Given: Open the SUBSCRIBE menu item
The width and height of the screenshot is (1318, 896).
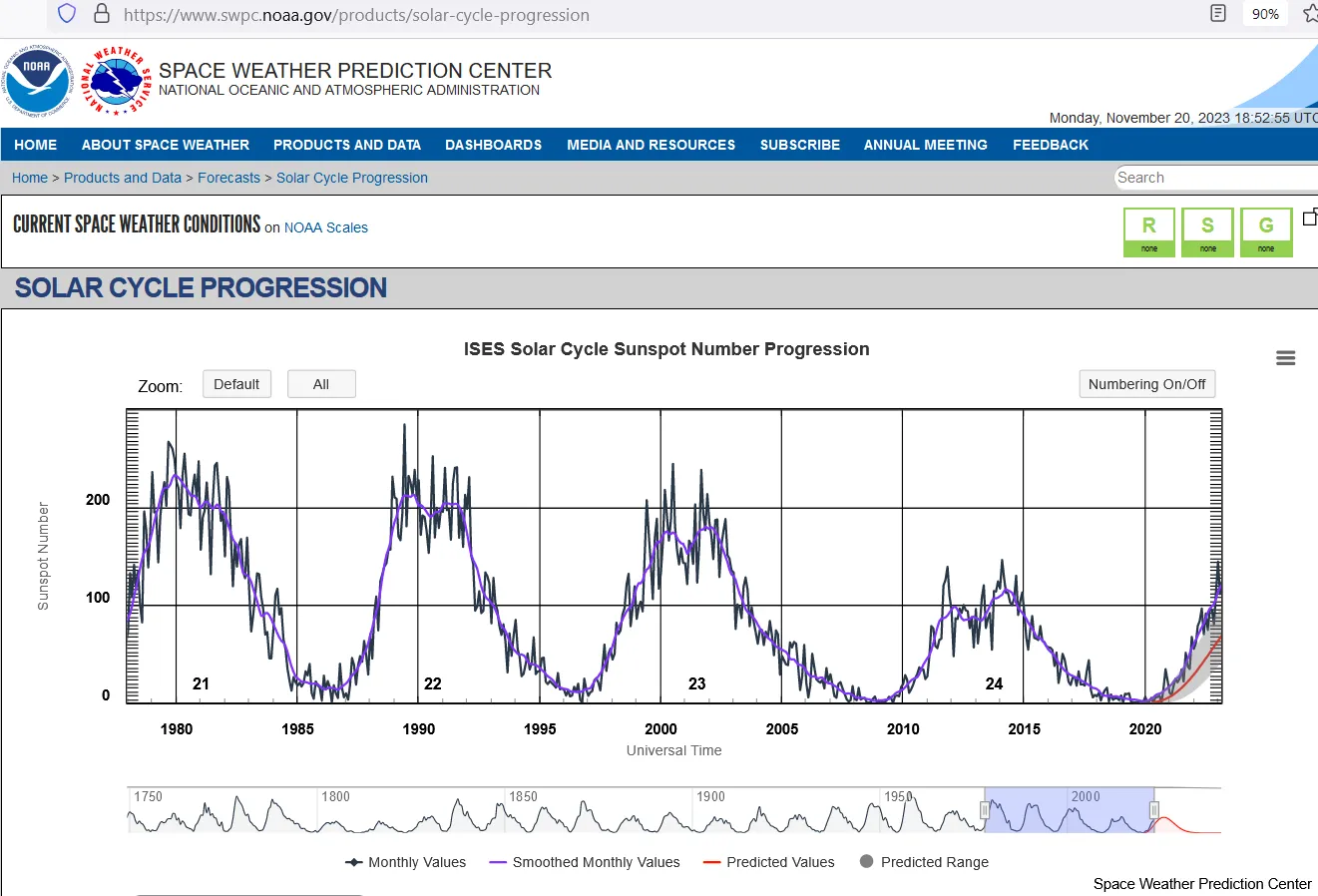Looking at the screenshot, I should point(800,145).
